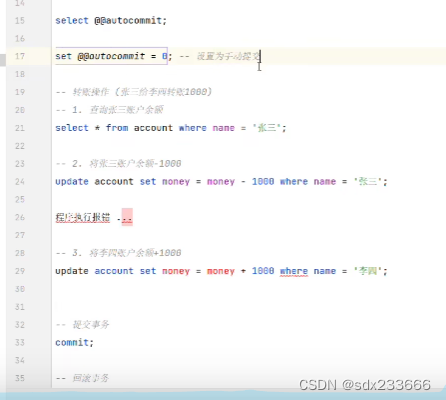
Task: Click '1000' value on line 24
Action: coord(263,182)
